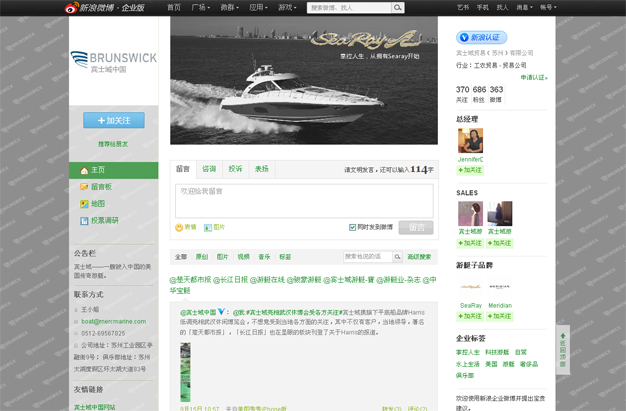Click the 俱乐部 tag
Viewport: 626px width, 411px height.
(465, 375)
